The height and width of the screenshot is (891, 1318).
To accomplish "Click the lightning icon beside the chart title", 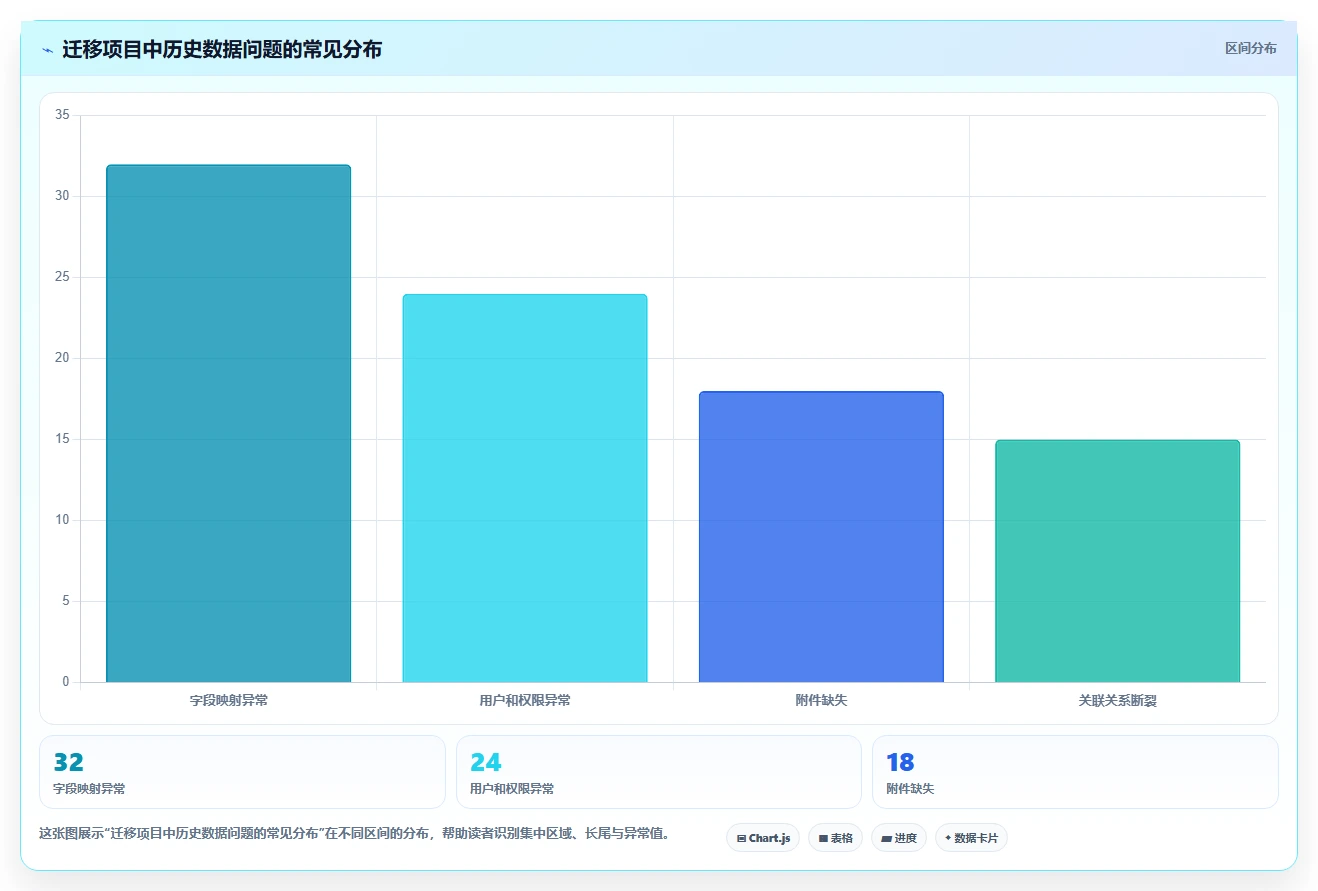I will click(47, 49).
